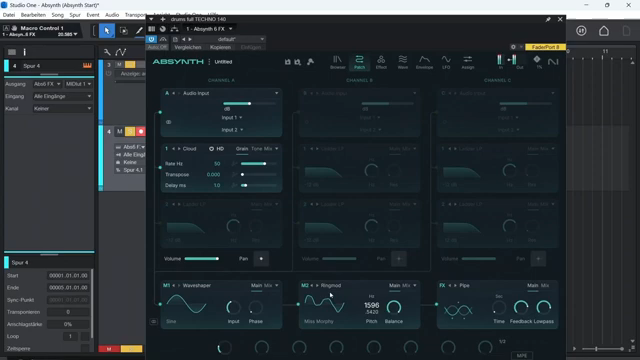Click the Kopieren button
640x360 pixels.
[x=220, y=47]
